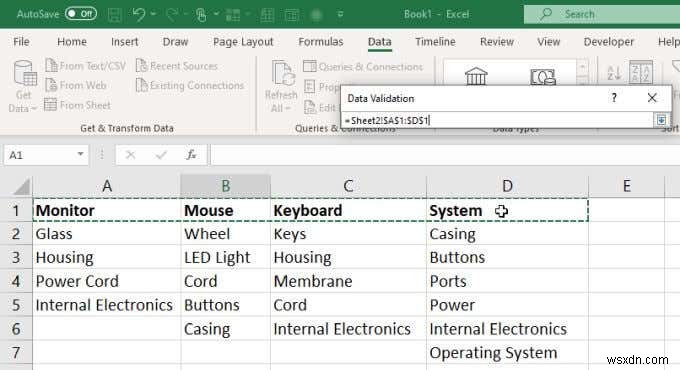
Task: Click Sort A to Z icon
Action: 614,73
